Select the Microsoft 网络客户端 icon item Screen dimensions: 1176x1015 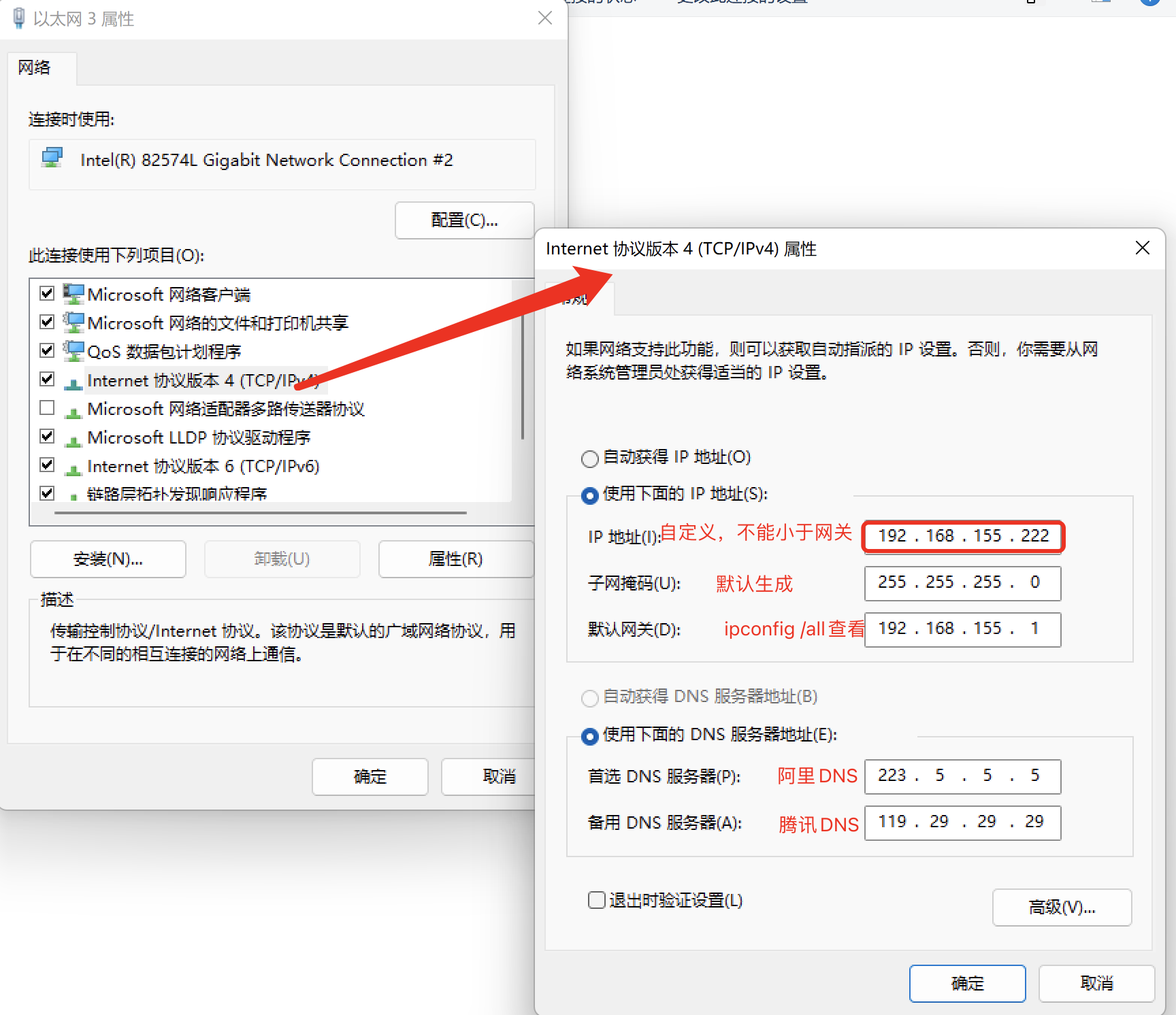pos(73,294)
